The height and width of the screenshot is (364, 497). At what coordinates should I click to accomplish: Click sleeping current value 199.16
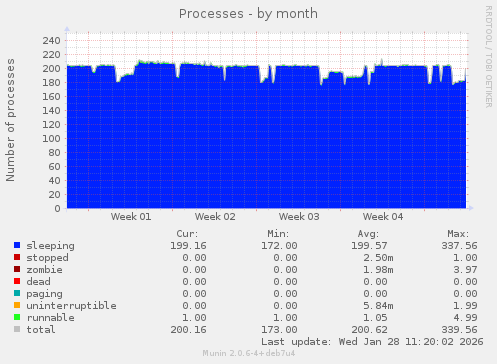pyautogui.click(x=188, y=246)
